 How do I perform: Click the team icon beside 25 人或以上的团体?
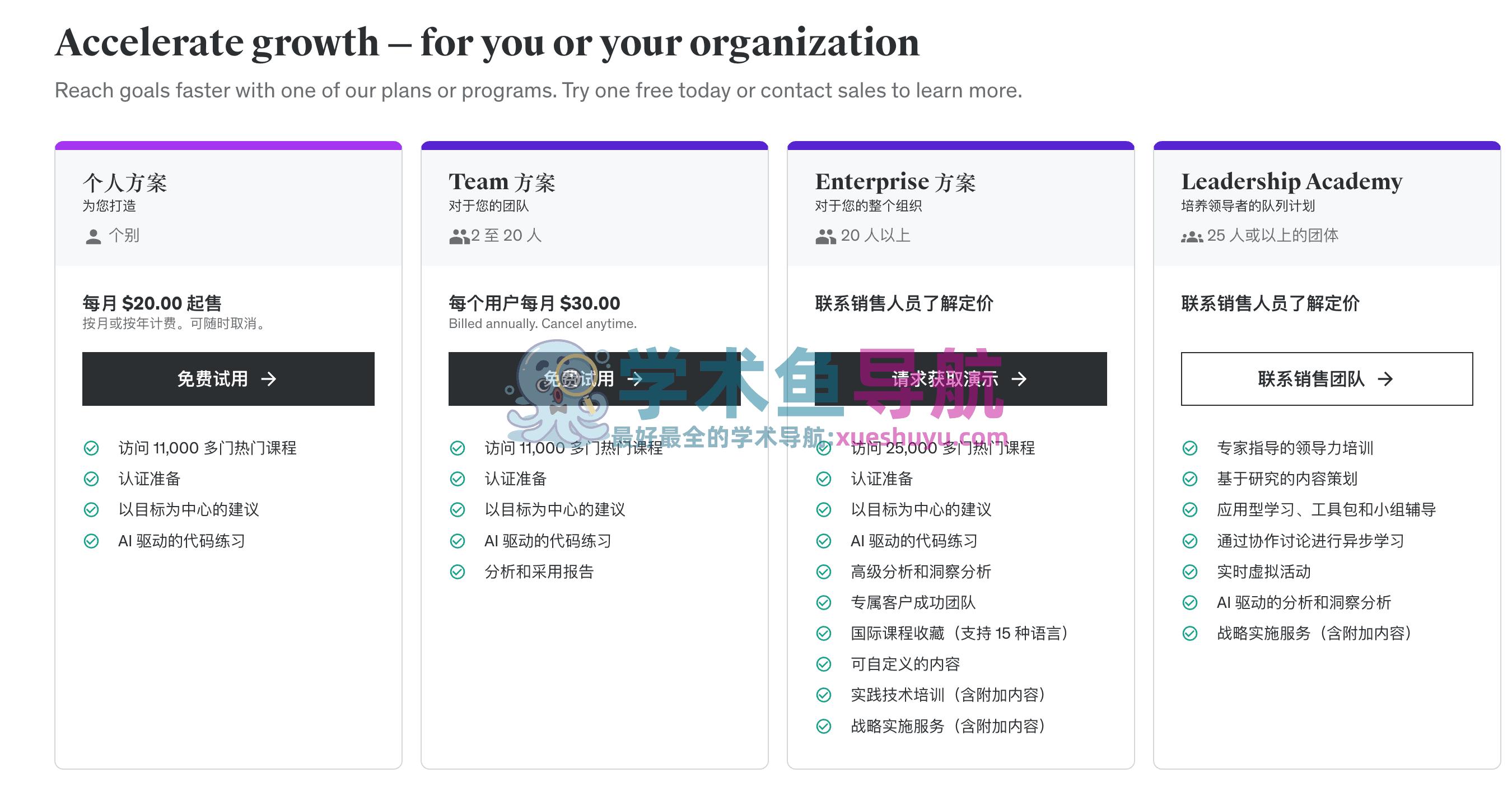tap(1192, 237)
